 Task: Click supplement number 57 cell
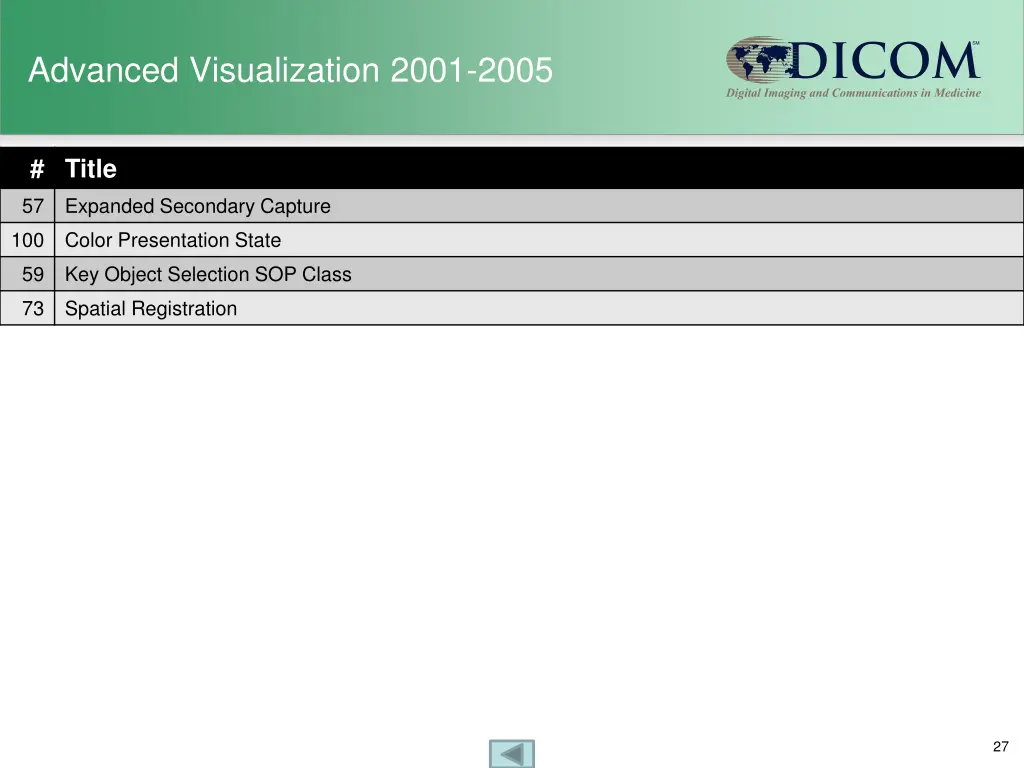point(33,207)
